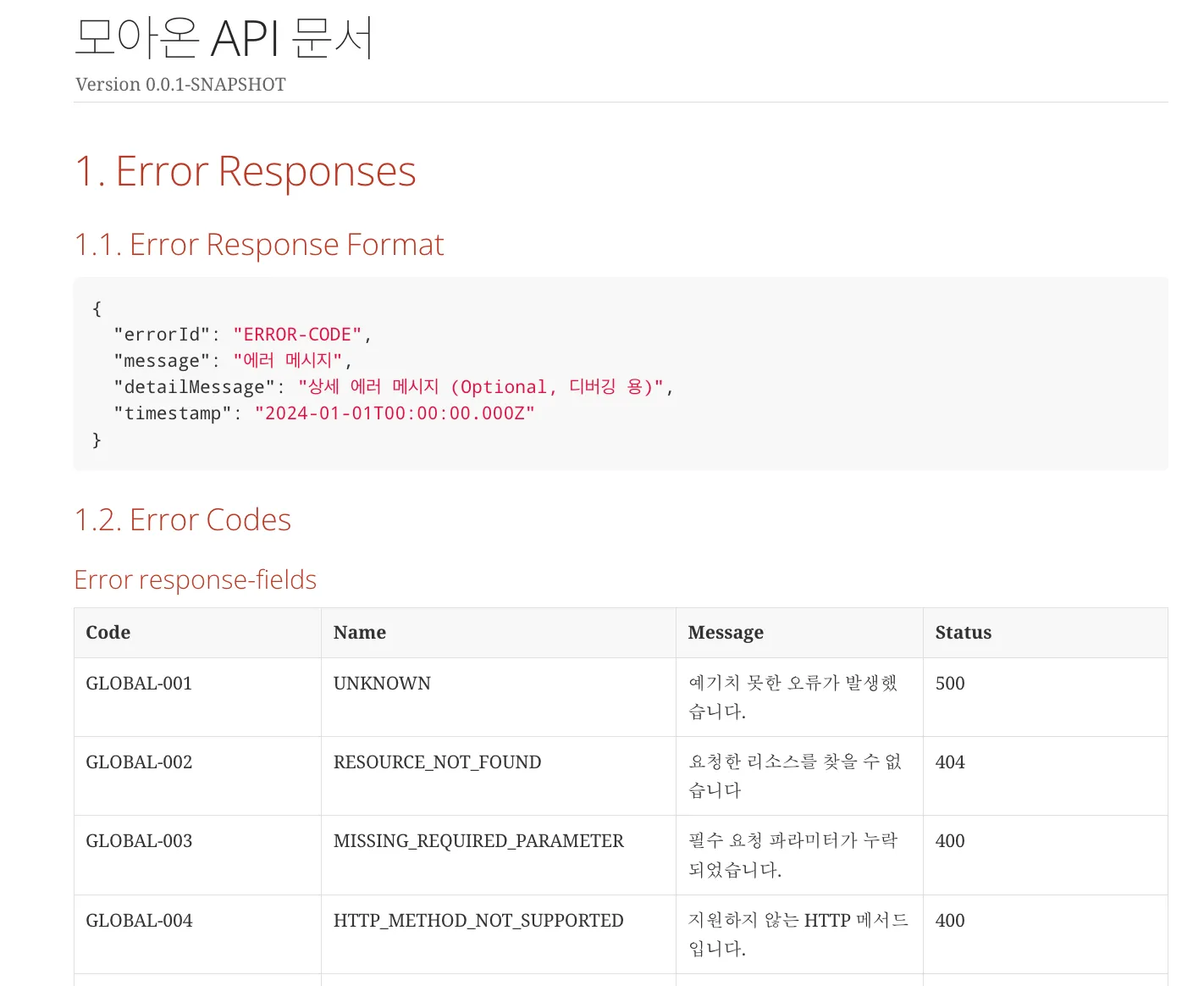Click the "timestamp" key in the code block
Viewport: 1204px width, 986px height.
click(x=173, y=413)
